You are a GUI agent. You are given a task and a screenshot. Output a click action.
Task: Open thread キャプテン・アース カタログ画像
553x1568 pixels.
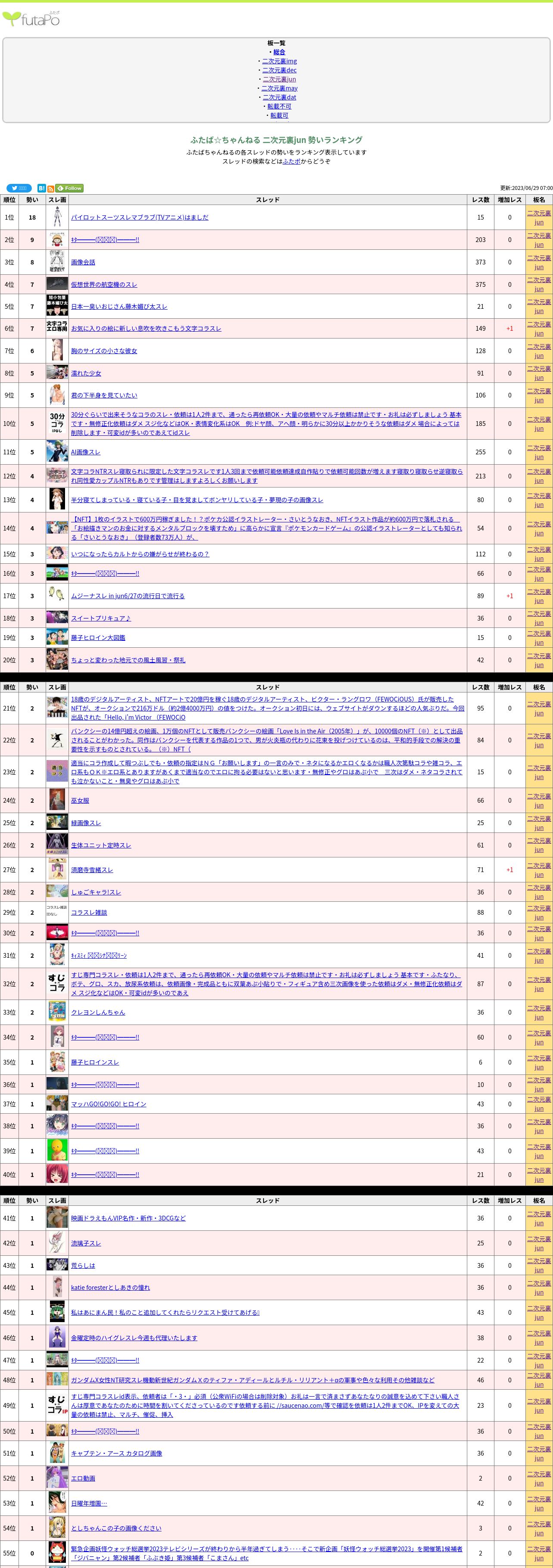pos(116,1453)
